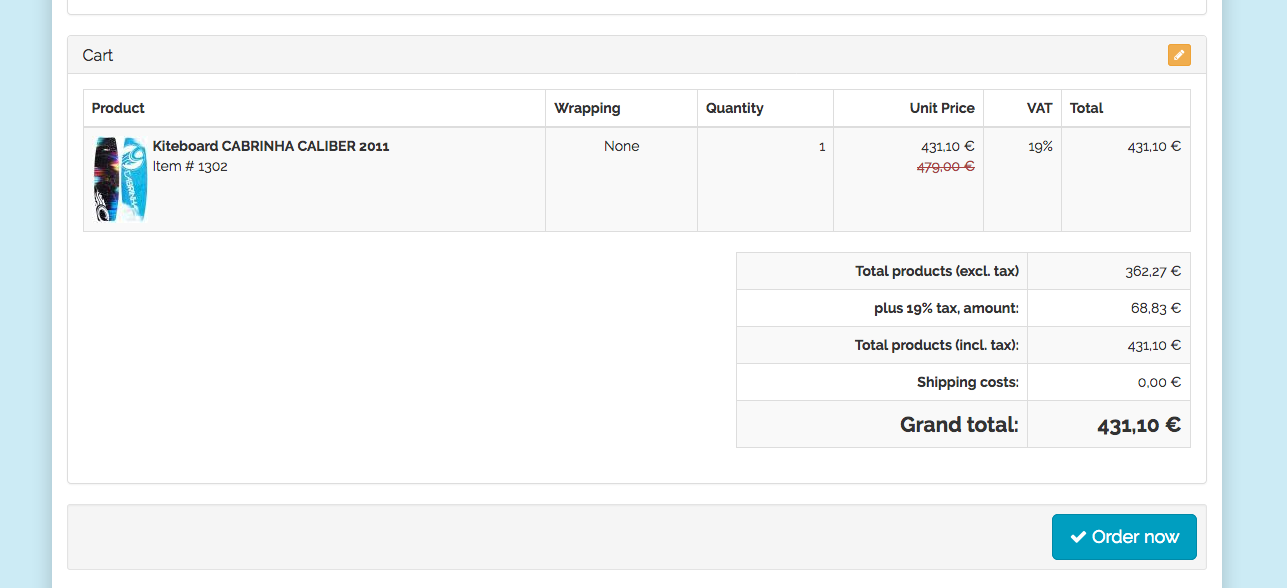Viewport: 1287px width, 588px height.
Task: Click the crossed-out old price 479,00 €
Action: point(945,167)
